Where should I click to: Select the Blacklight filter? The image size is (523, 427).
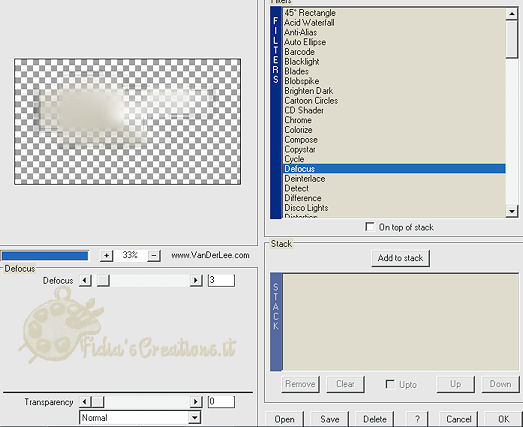pyautogui.click(x=394, y=61)
